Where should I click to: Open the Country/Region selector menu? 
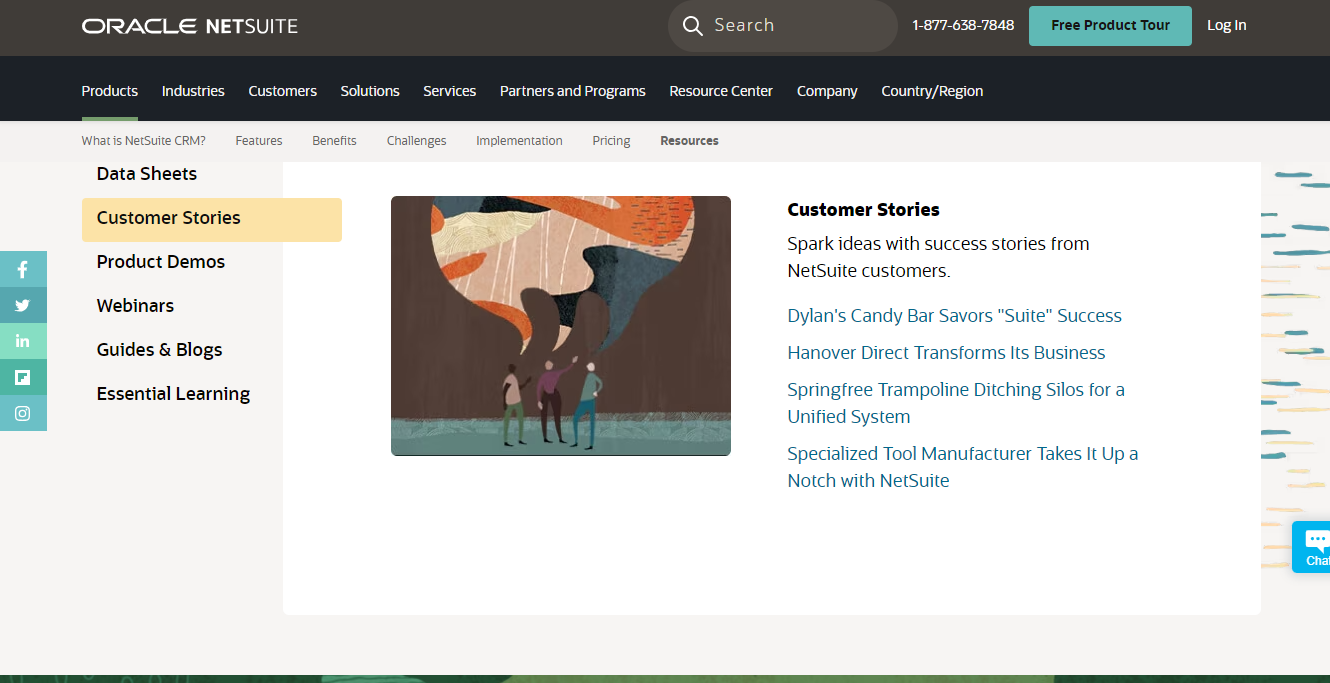pos(931,91)
